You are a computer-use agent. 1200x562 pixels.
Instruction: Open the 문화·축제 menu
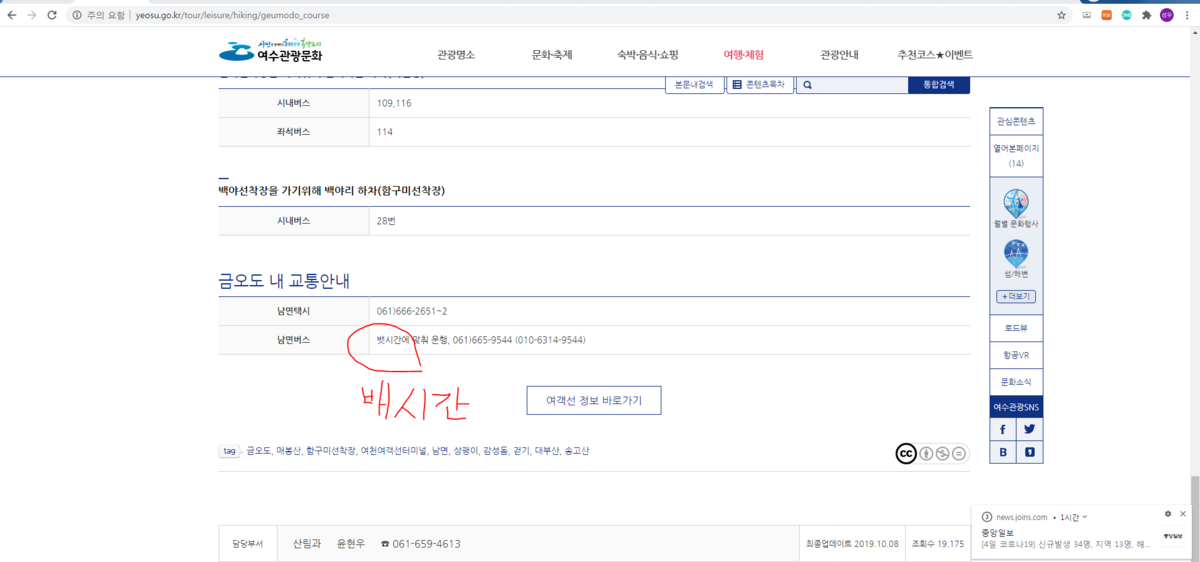552,55
